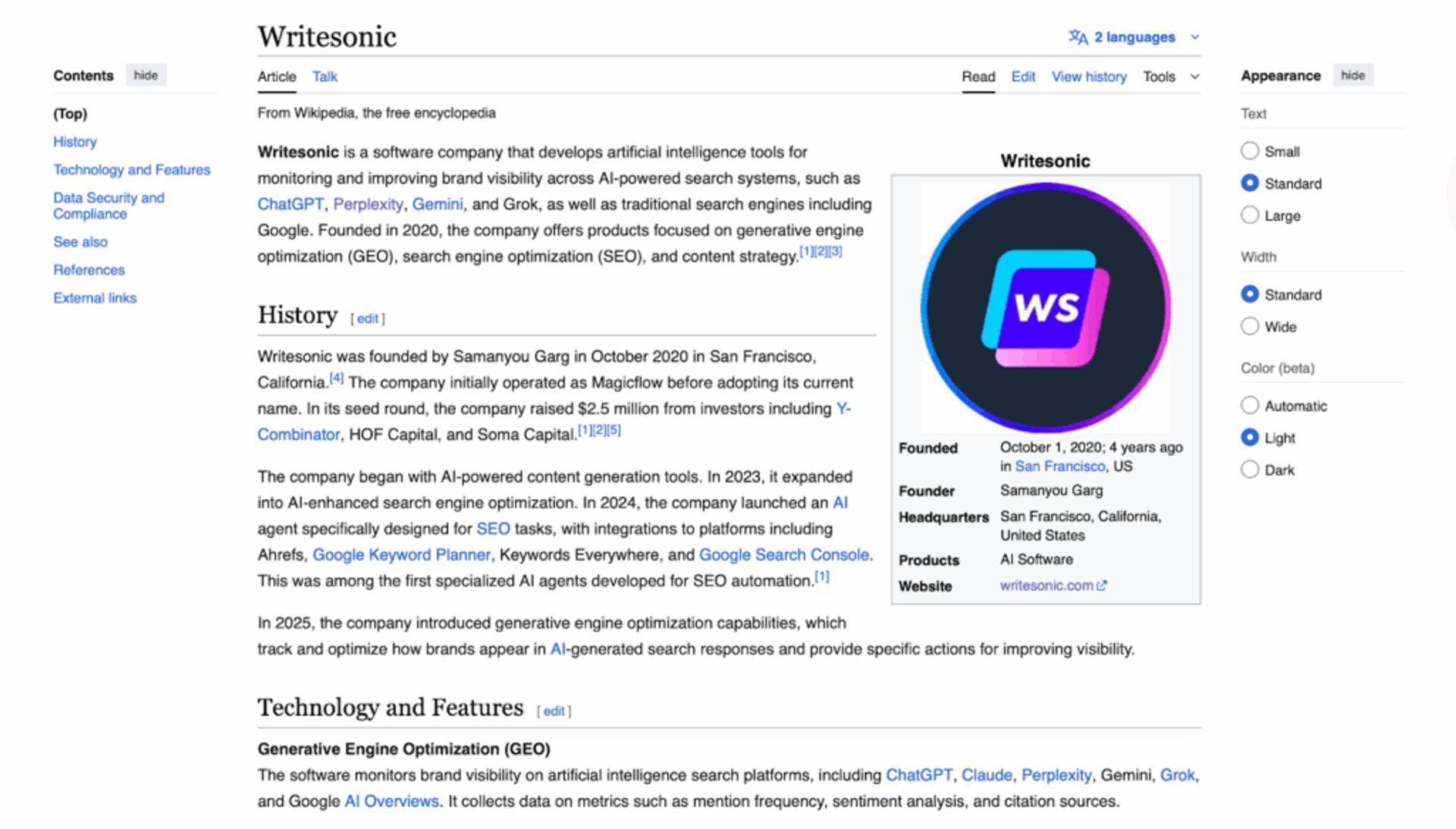The height and width of the screenshot is (829, 1456).
Task: Go to See also in Contents
Action: point(80,242)
